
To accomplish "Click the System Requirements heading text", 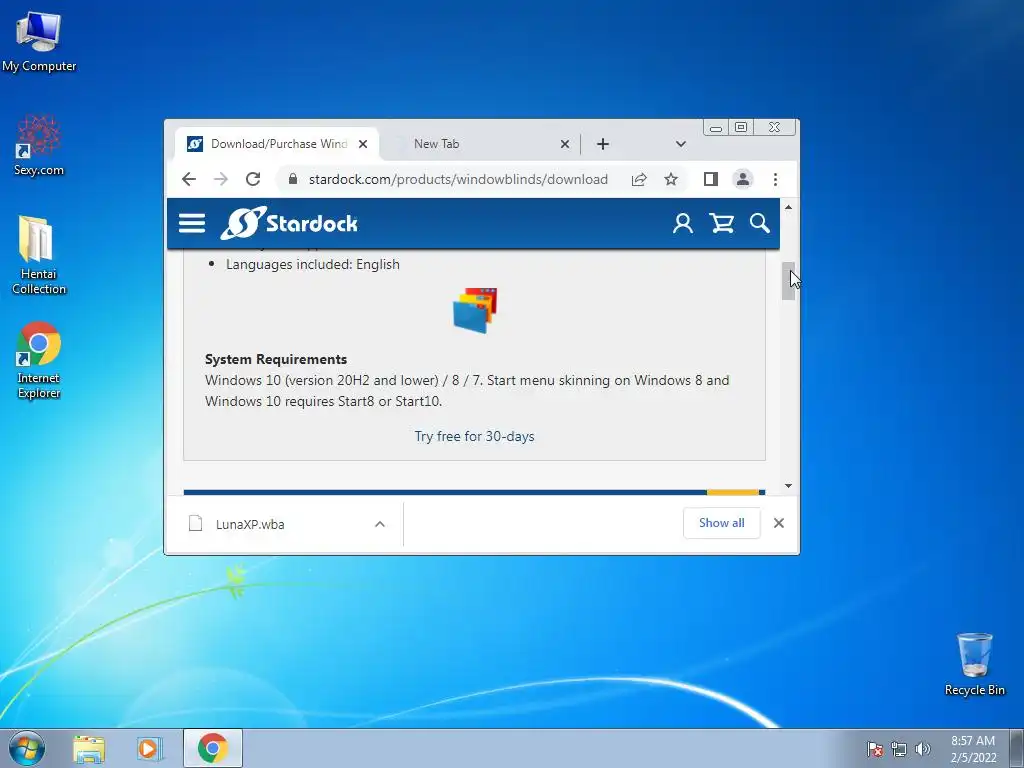I will coord(276,359).
